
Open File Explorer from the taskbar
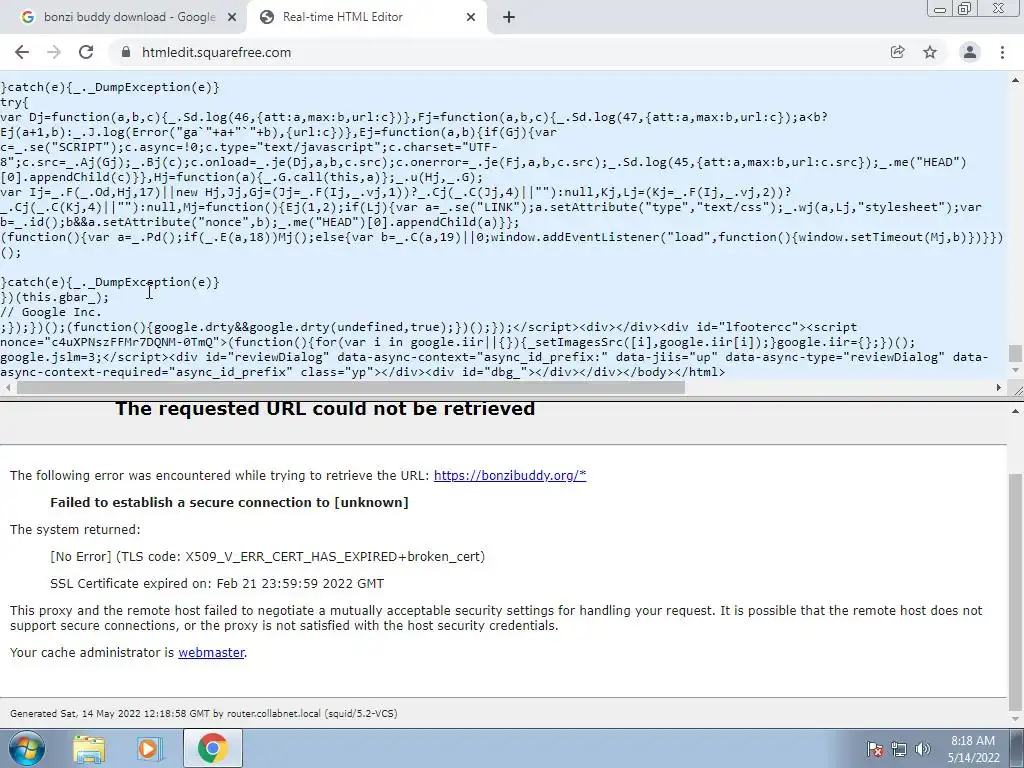pos(89,748)
